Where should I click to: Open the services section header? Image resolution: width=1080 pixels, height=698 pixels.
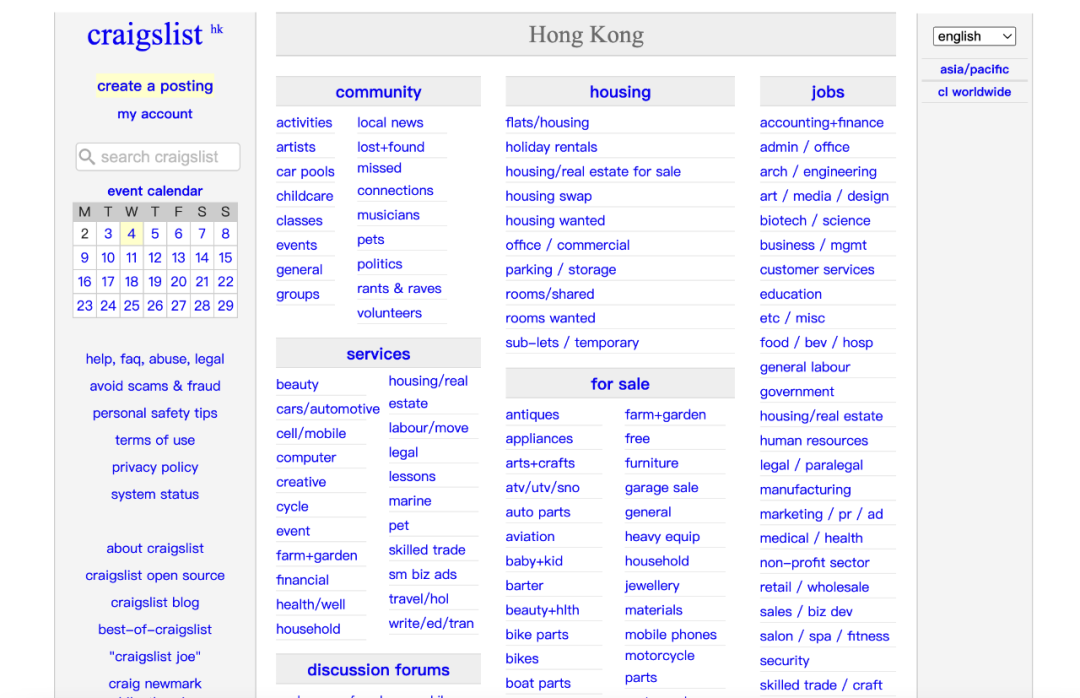pyautogui.click(x=378, y=353)
